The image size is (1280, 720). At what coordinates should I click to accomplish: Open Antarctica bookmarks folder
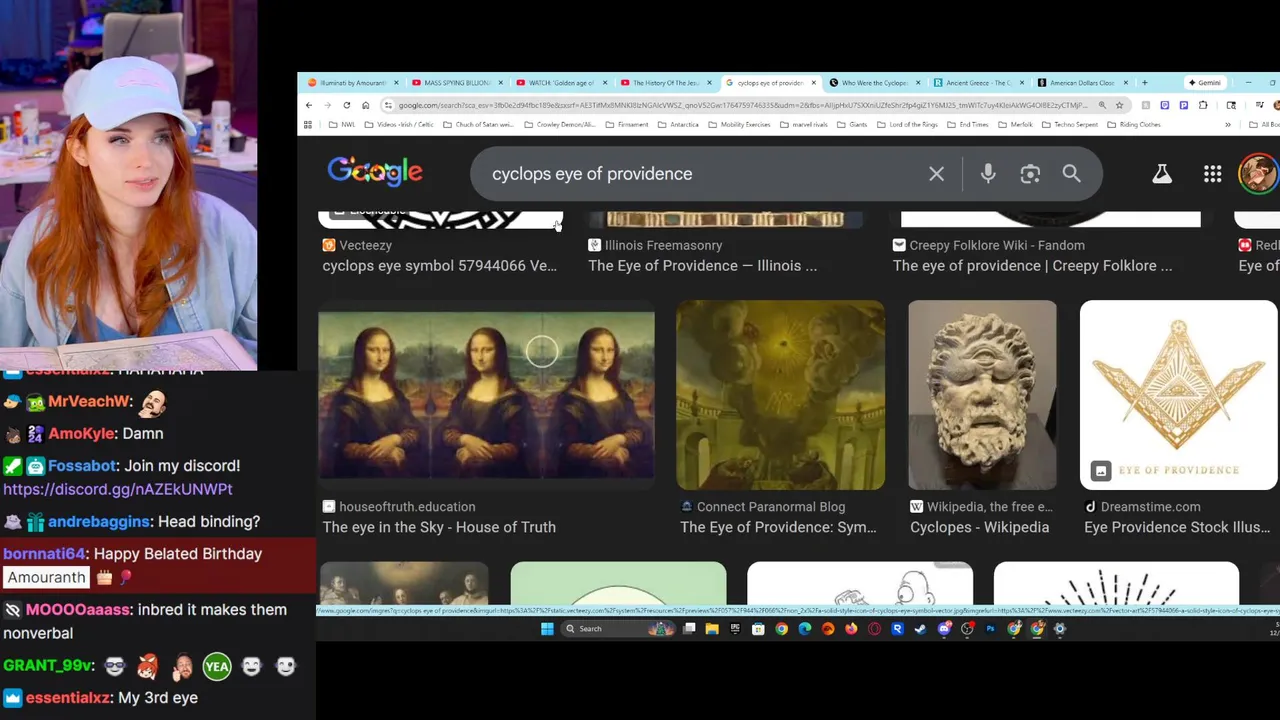(x=678, y=125)
